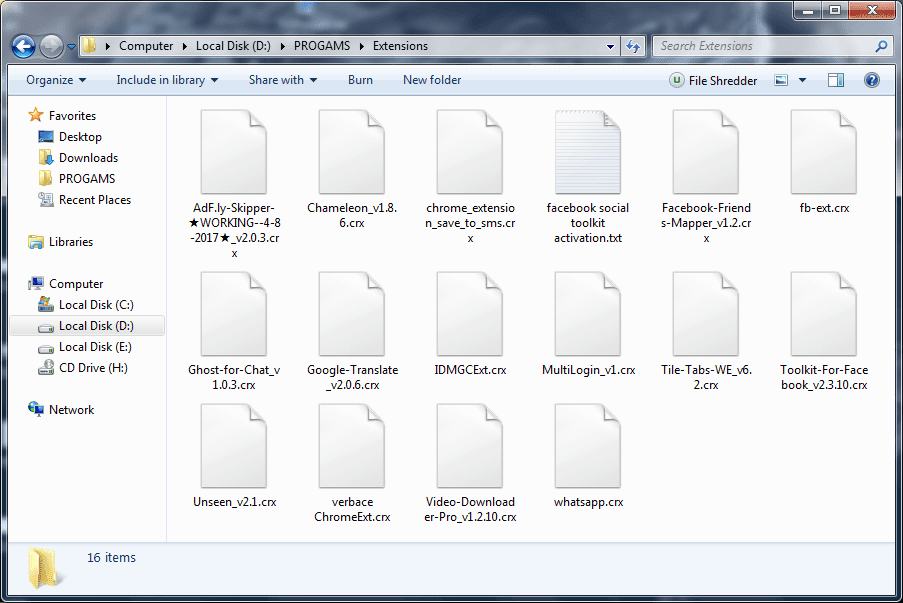Screen dimensions: 903x603
Task: Click the File Shredder toolbar button
Action: [713, 80]
